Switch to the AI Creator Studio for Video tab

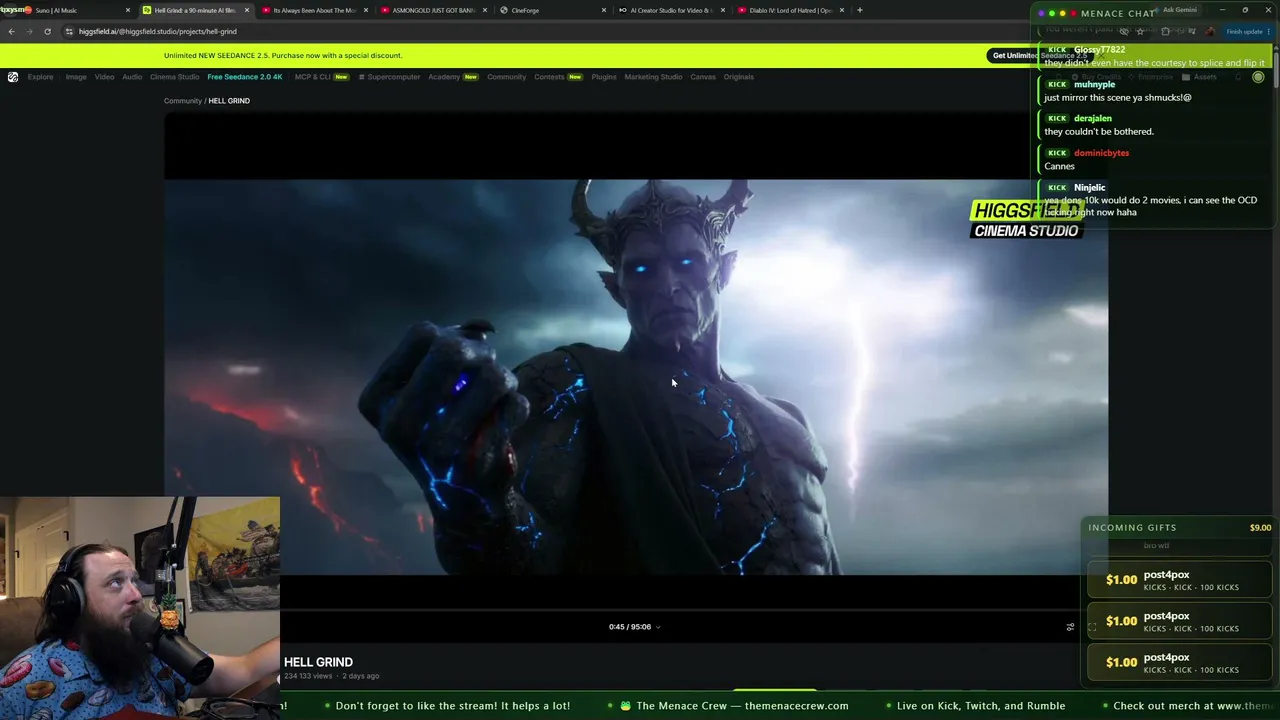point(671,10)
